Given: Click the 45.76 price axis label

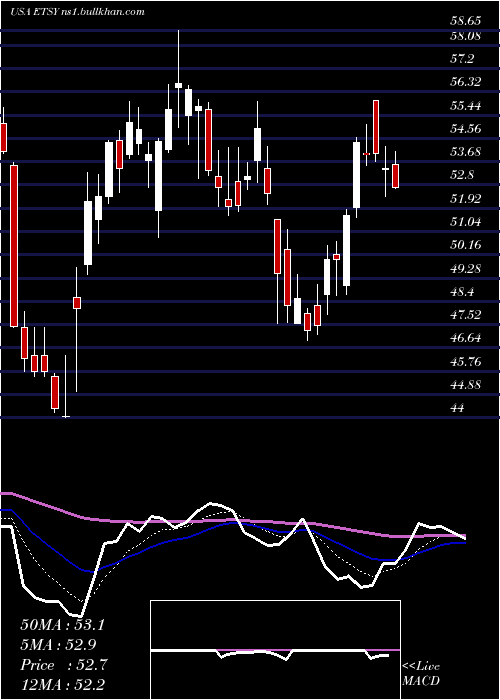Looking at the screenshot, I should [466, 362].
